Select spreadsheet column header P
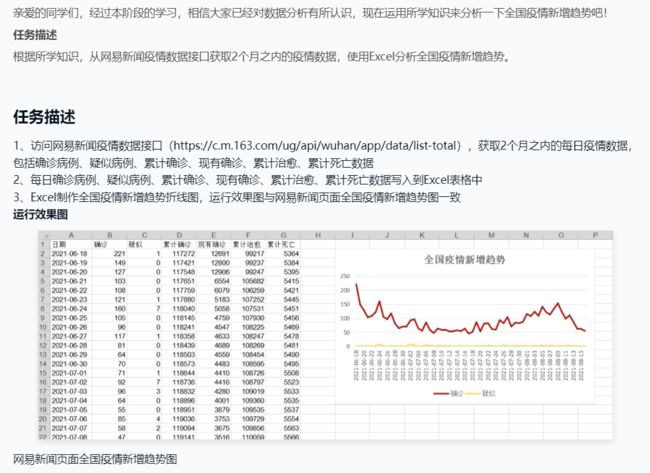The height and width of the screenshot is (473, 650). [x=595, y=235]
